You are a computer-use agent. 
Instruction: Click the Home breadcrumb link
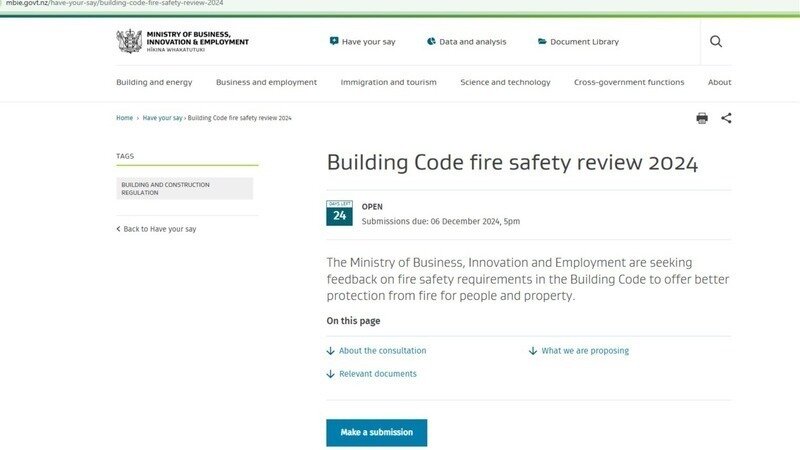(124, 118)
